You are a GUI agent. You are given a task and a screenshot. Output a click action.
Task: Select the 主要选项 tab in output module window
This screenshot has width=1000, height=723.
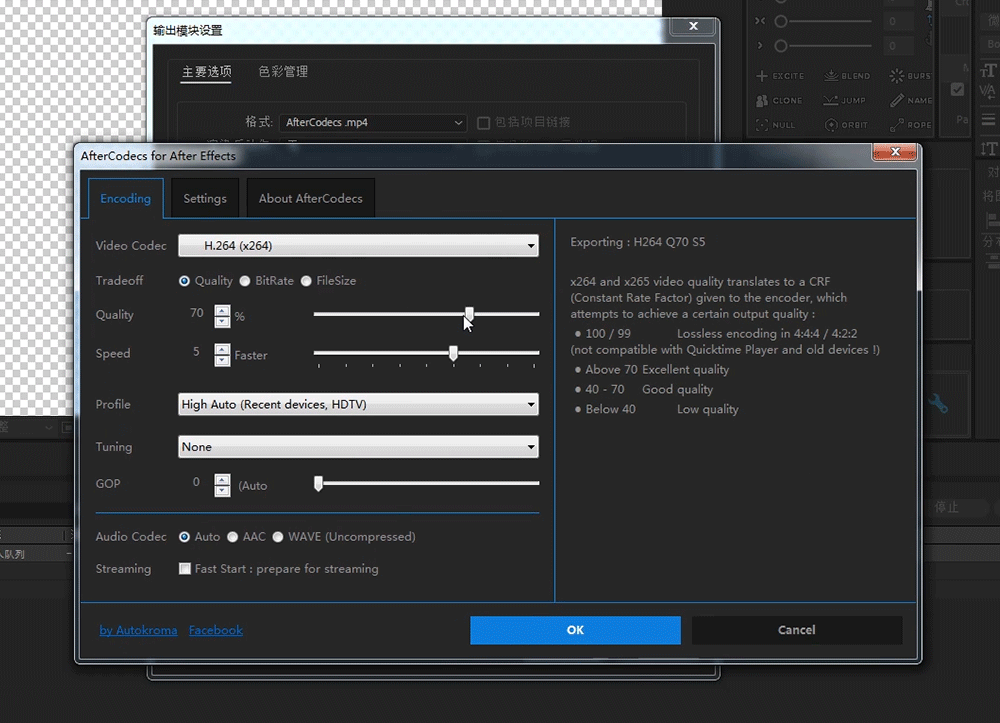[206, 72]
